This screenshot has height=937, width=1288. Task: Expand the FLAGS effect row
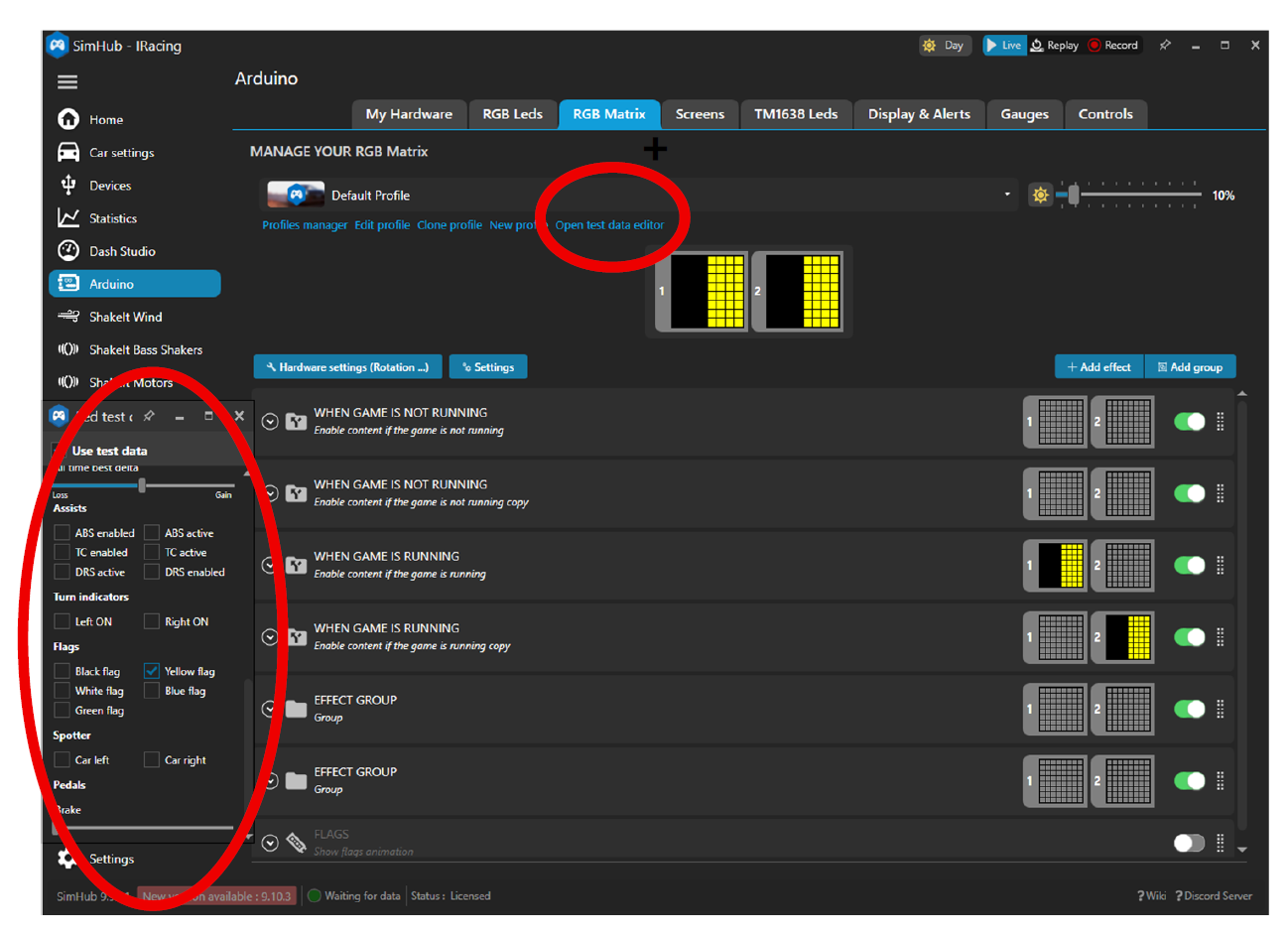270,843
